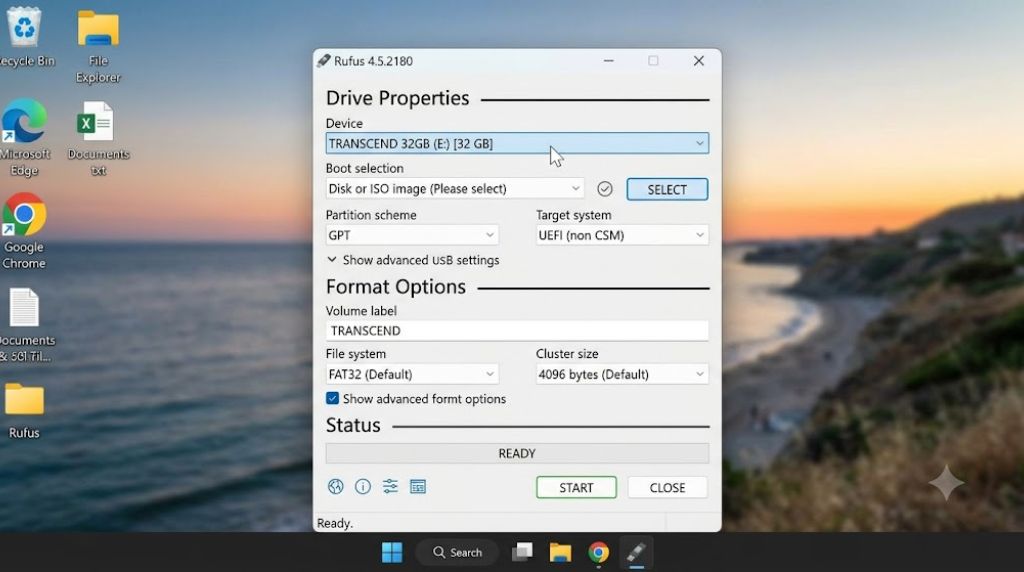Click the SELECT button
Viewport: 1024px width, 572px height.
[667, 189]
